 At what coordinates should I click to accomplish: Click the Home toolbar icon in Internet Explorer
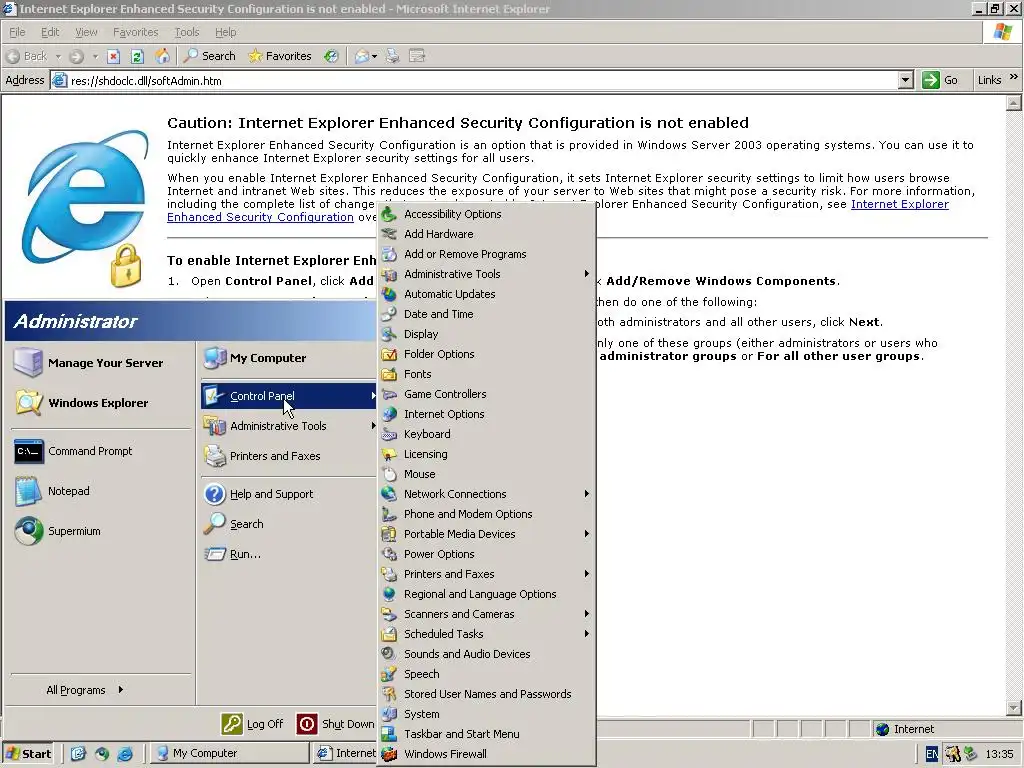click(162, 56)
